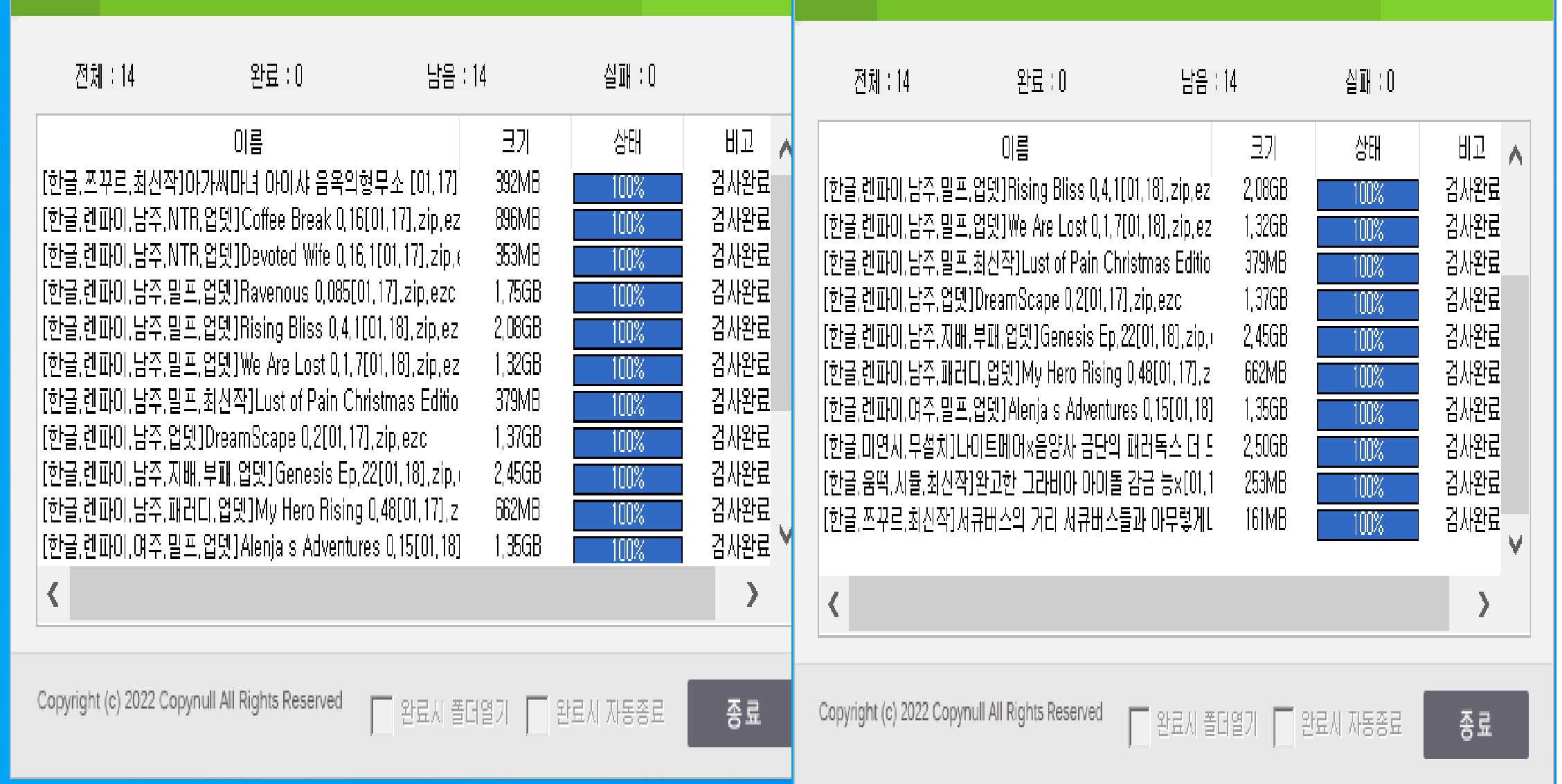Click scroll right arrow in left window

[753, 594]
